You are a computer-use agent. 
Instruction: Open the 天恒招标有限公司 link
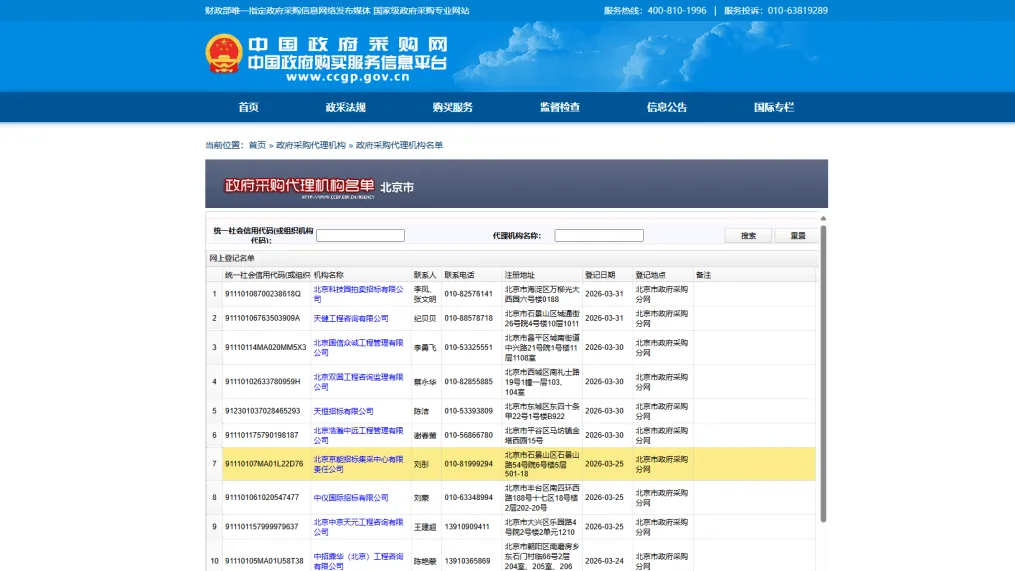[x=343, y=411]
